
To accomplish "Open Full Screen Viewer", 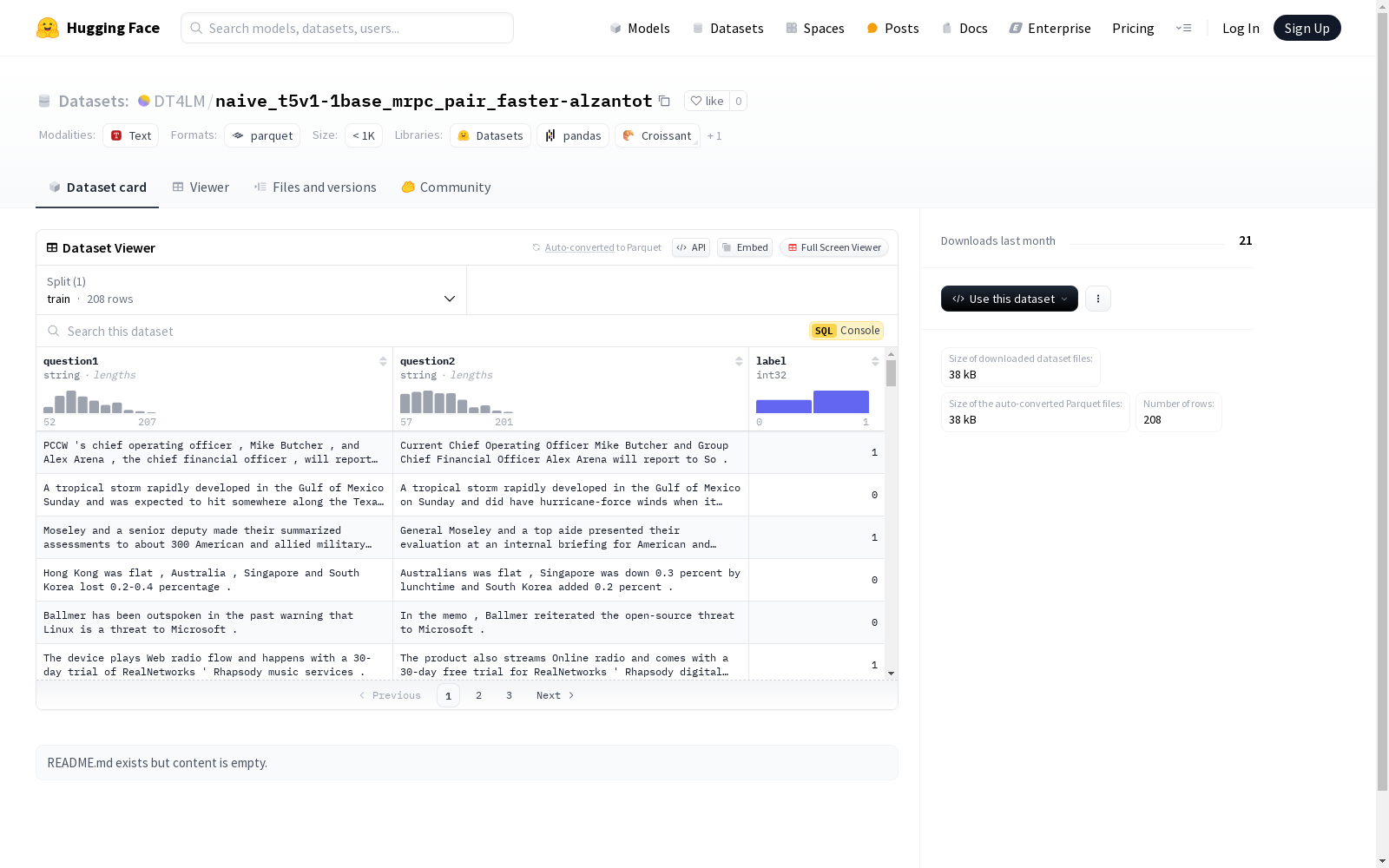I will [833, 247].
